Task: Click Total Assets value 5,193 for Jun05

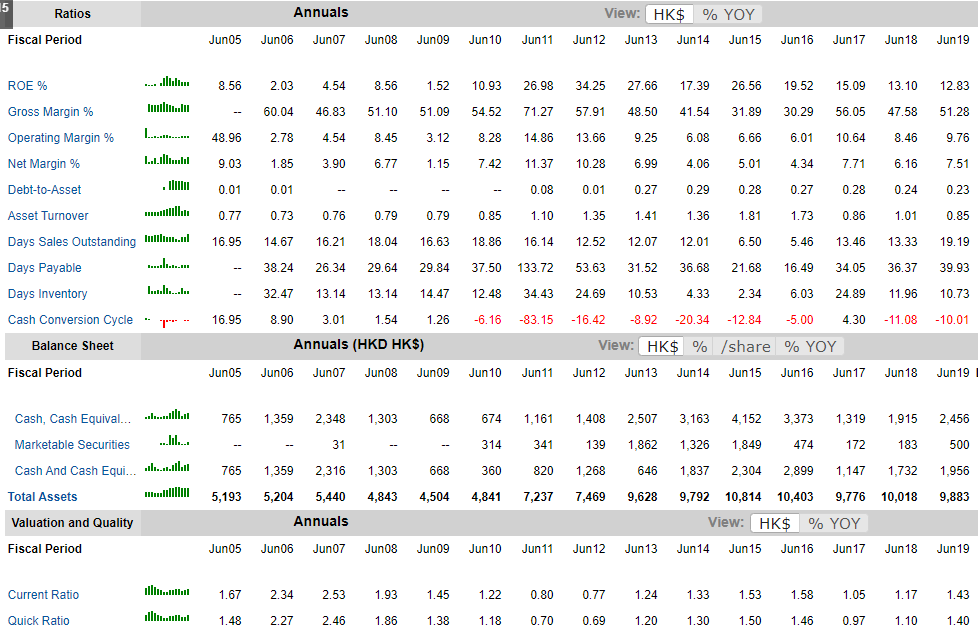Action: click(x=226, y=497)
